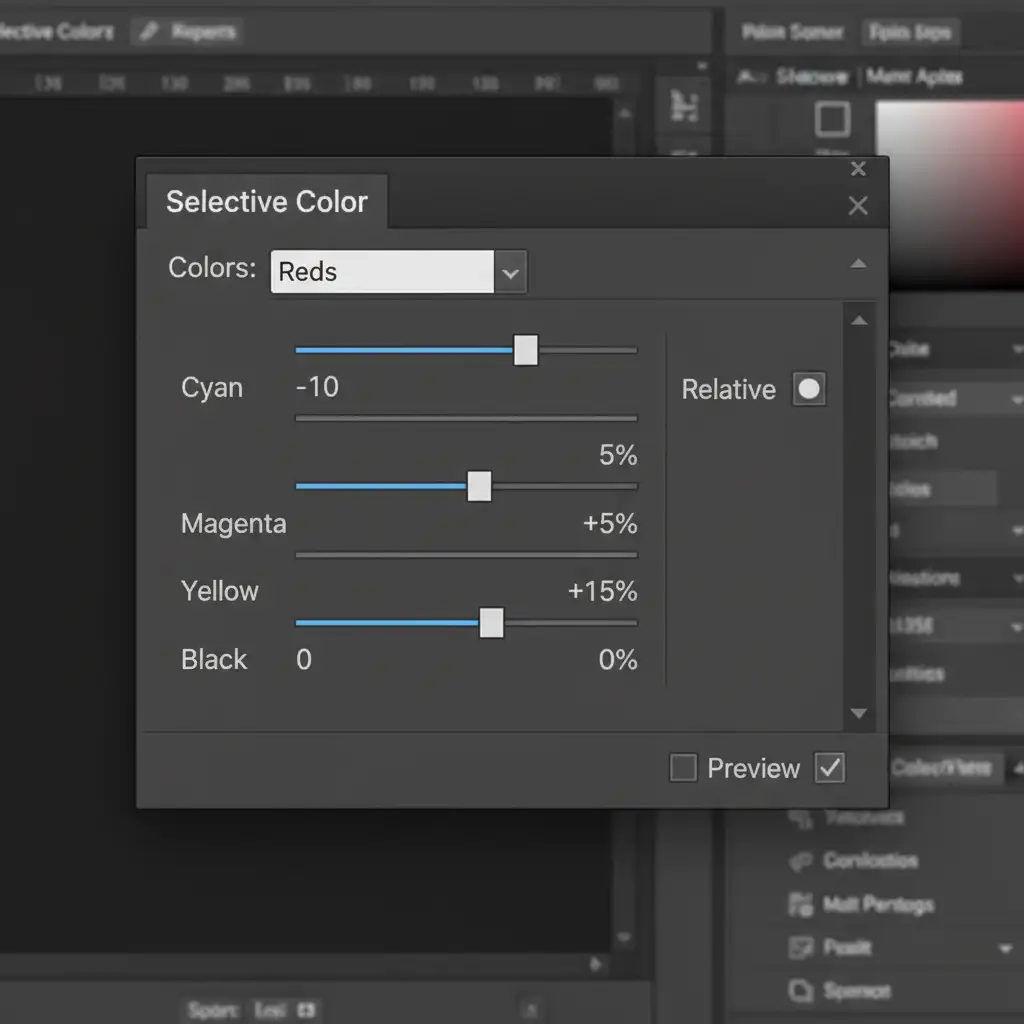
Task: Click the Cyan slider handle
Action: click(526, 351)
